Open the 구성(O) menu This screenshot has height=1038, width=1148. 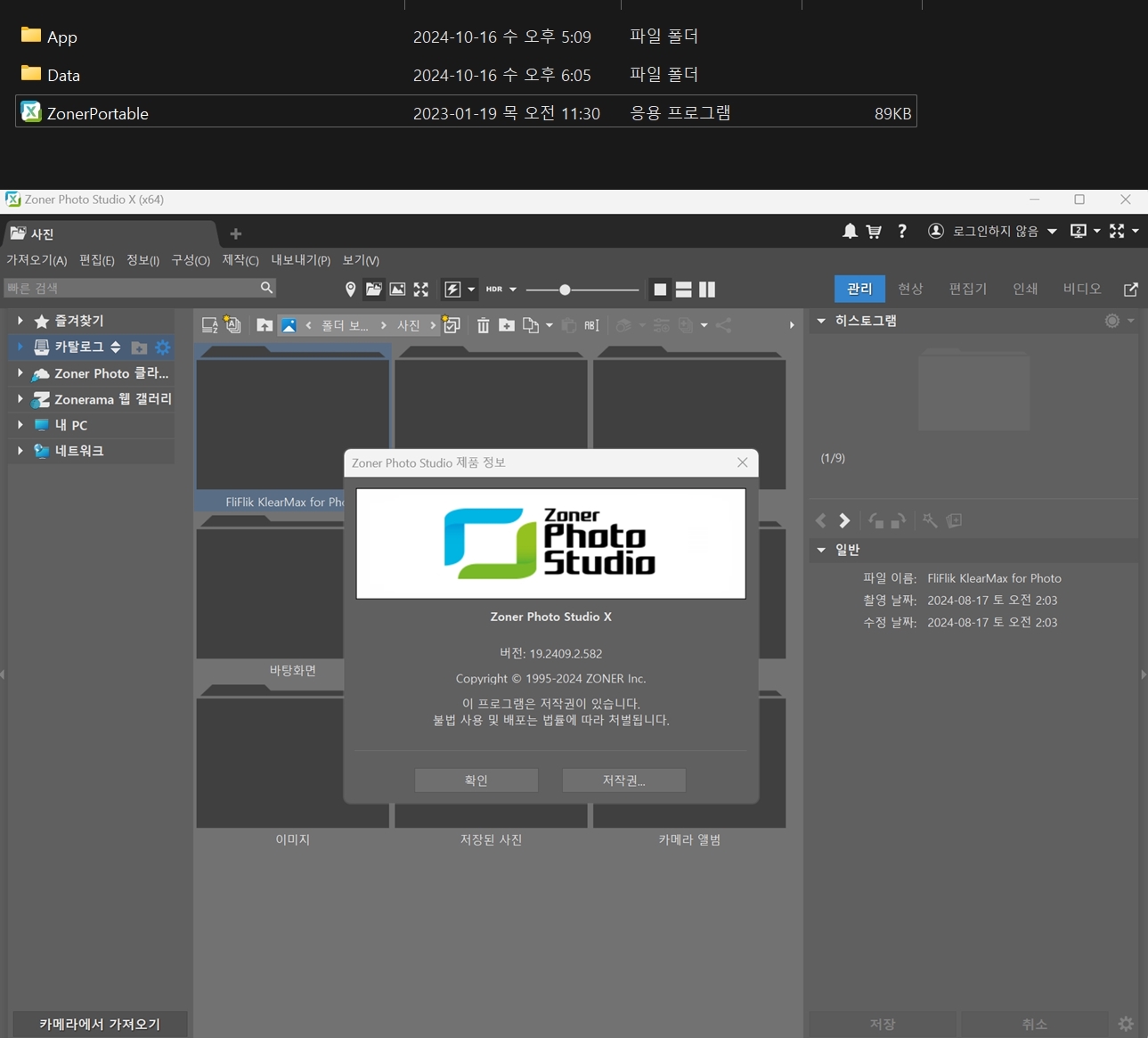tap(191, 260)
